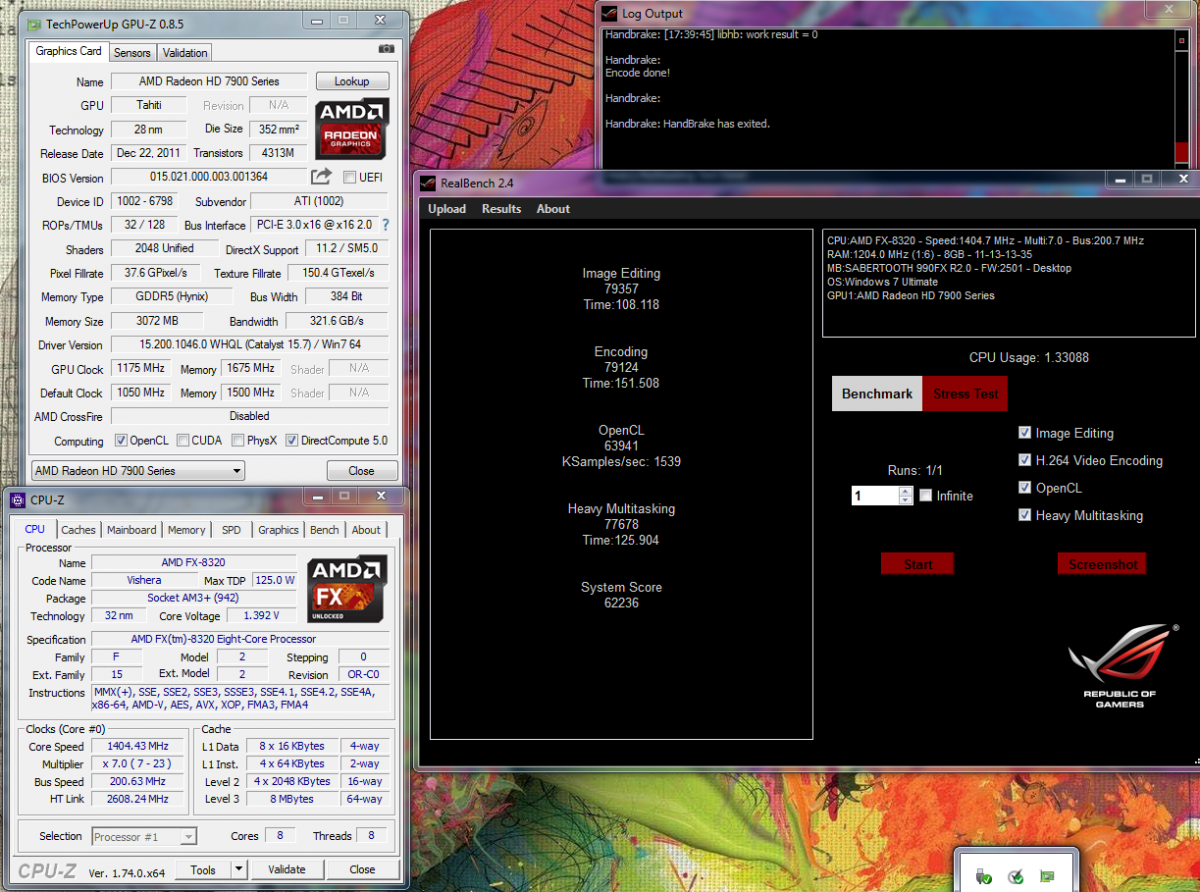Decrease the Runs count with the down arrow
Image resolution: width=1200 pixels, height=892 pixels.
point(906,500)
